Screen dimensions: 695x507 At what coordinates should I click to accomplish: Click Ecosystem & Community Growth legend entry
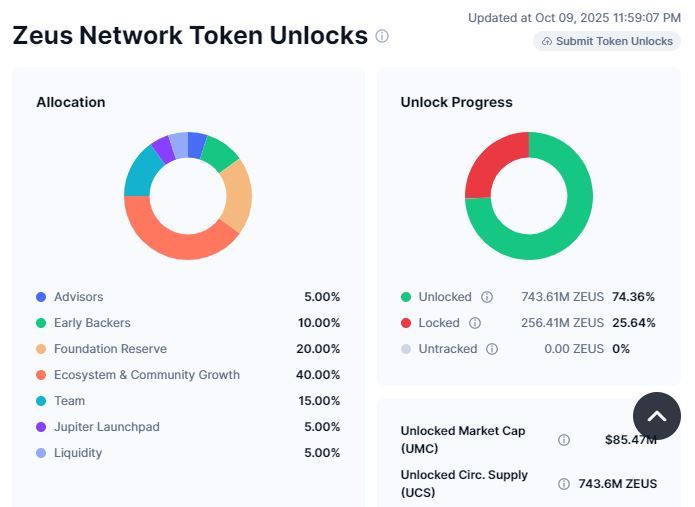(147, 375)
